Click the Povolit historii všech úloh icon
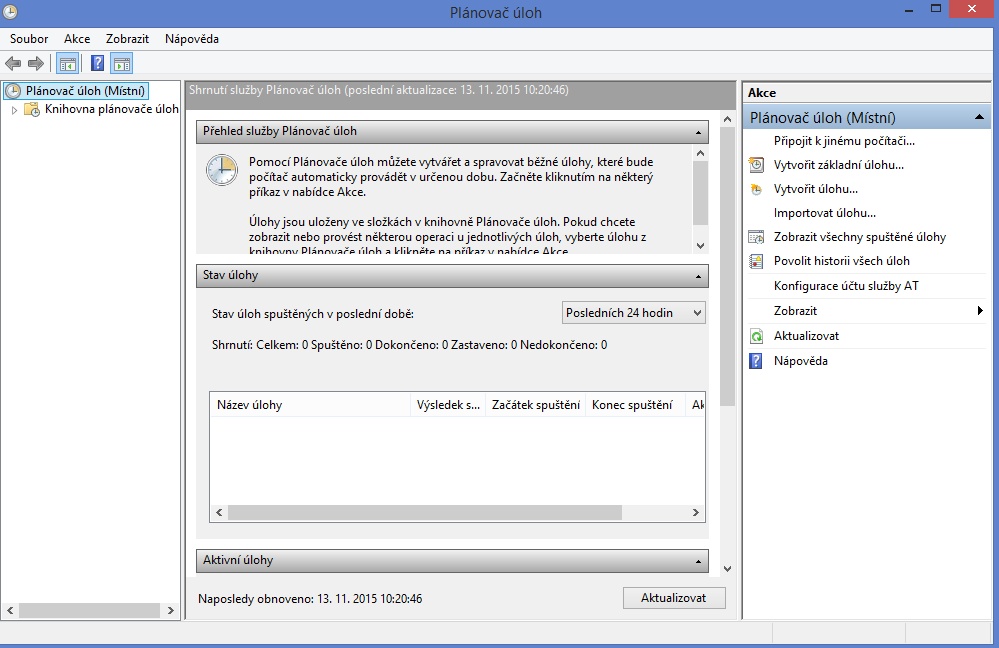 point(756,261)
